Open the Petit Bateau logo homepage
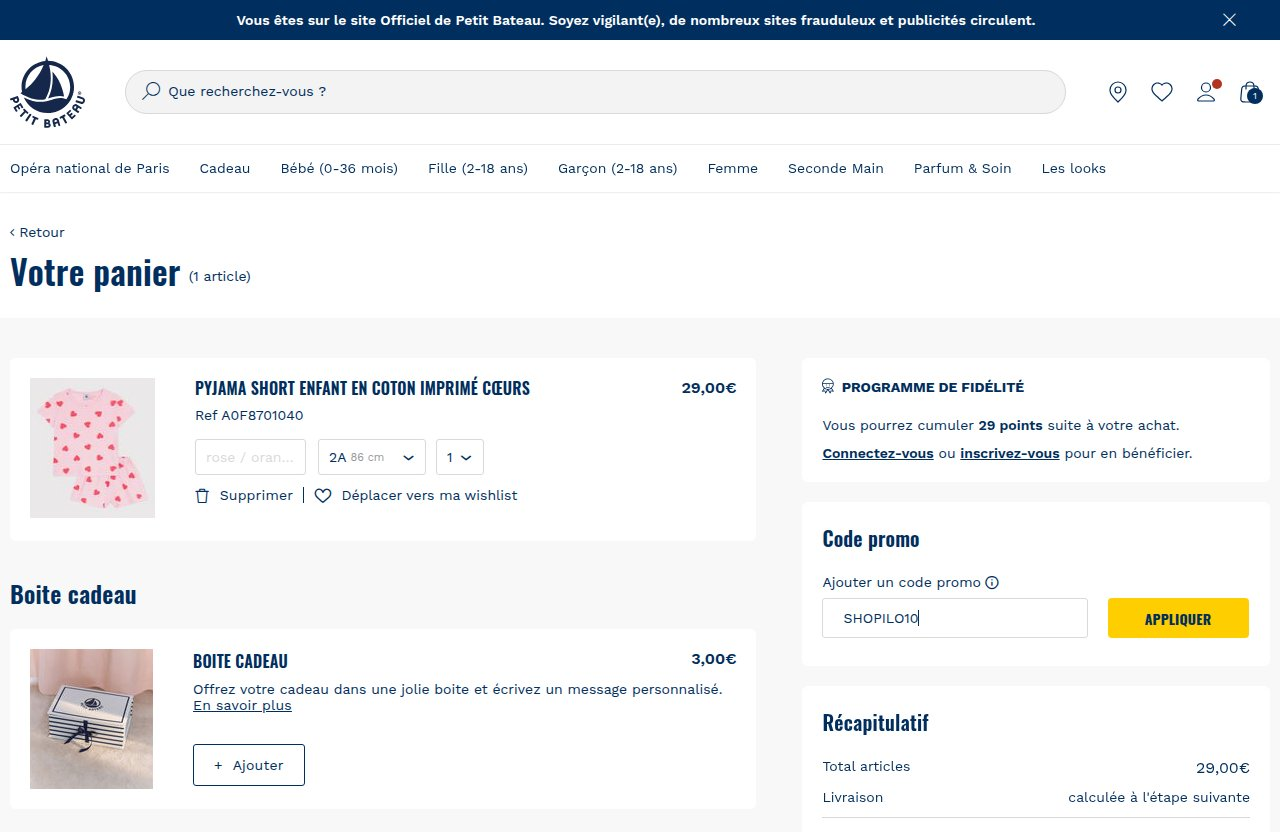The width and height of the screenshot is (1280, 832). [x=47, y=93]
